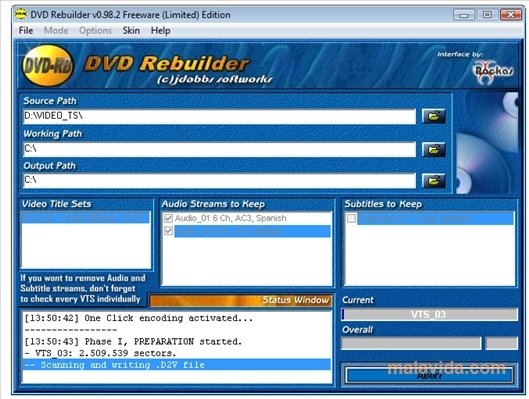Select the 'Scanning and writing .D2V file' line
Screen dimensions: 529x399
(177, 365)
